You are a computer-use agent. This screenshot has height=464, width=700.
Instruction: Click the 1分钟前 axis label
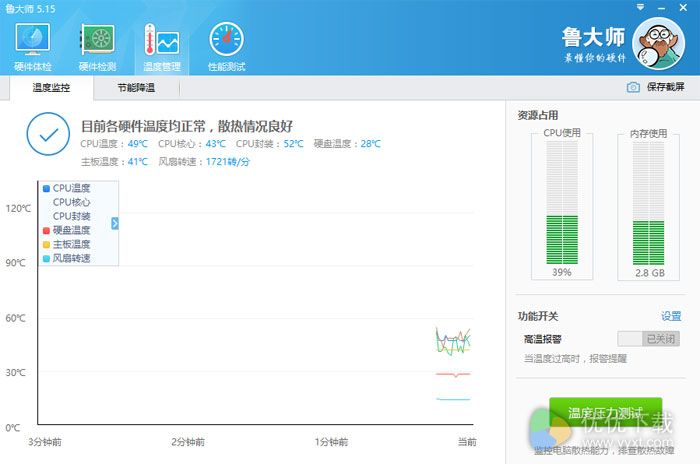click(331, 442)
